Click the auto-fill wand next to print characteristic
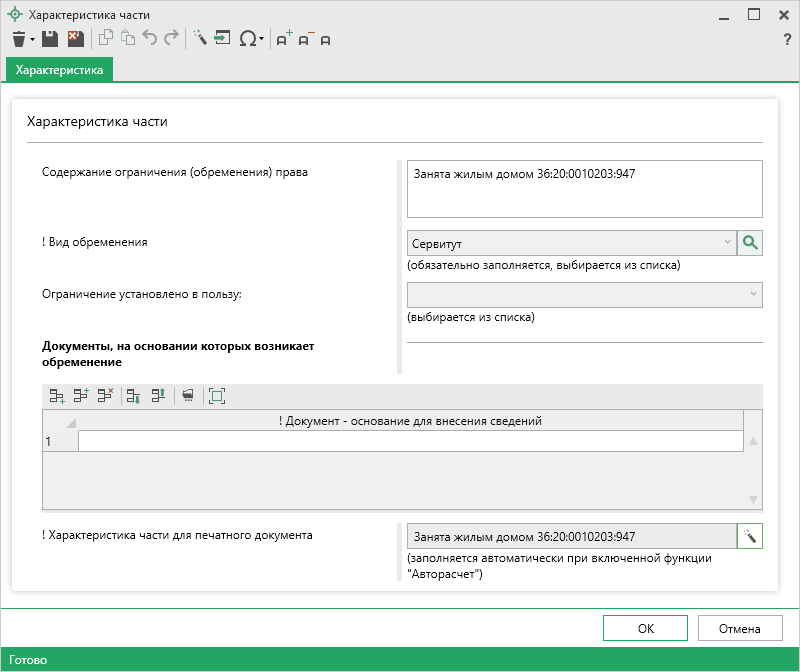Screen dimensions: 800x672 point(749,536)
